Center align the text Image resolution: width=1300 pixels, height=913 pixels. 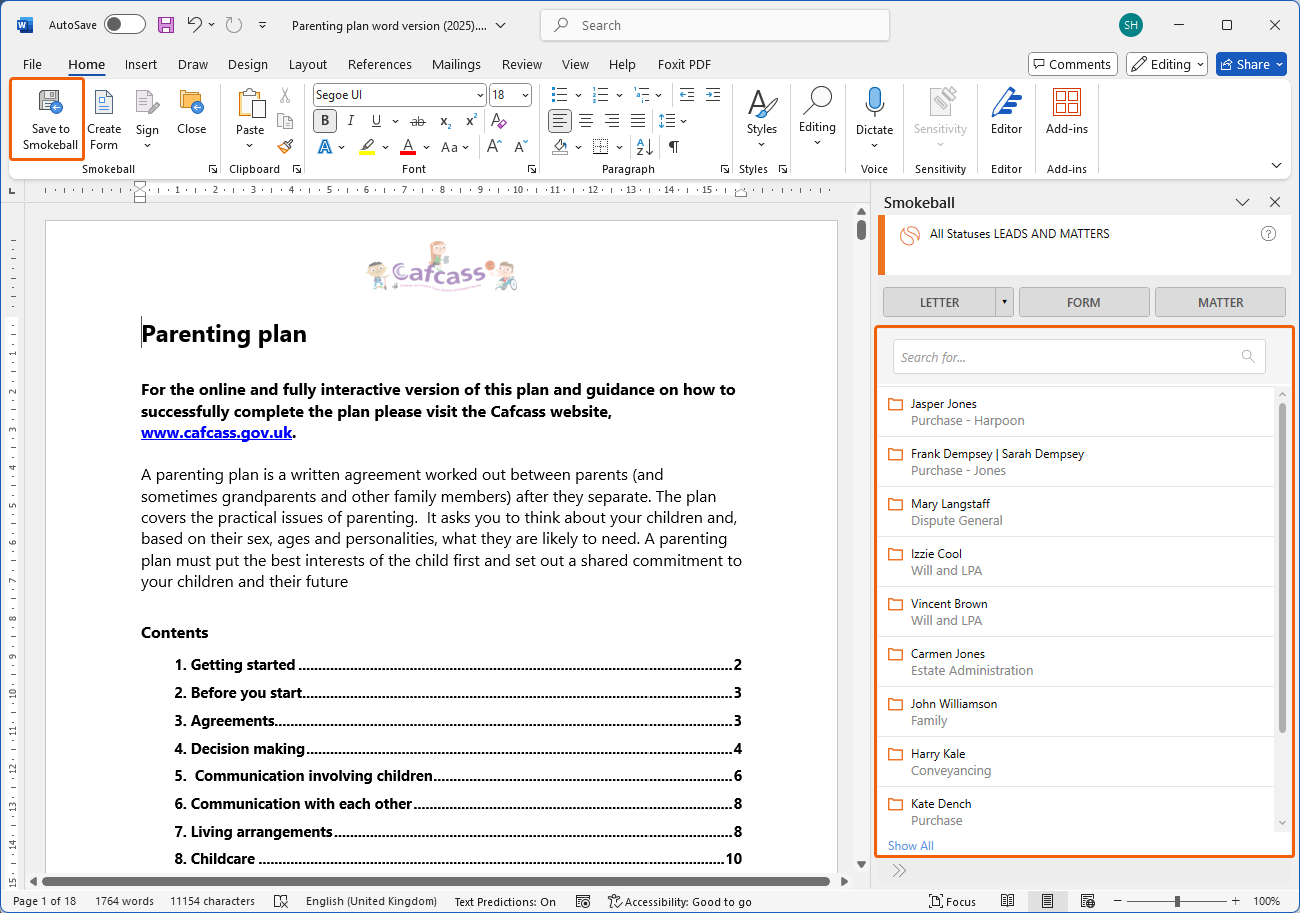[x=586, y=121]
